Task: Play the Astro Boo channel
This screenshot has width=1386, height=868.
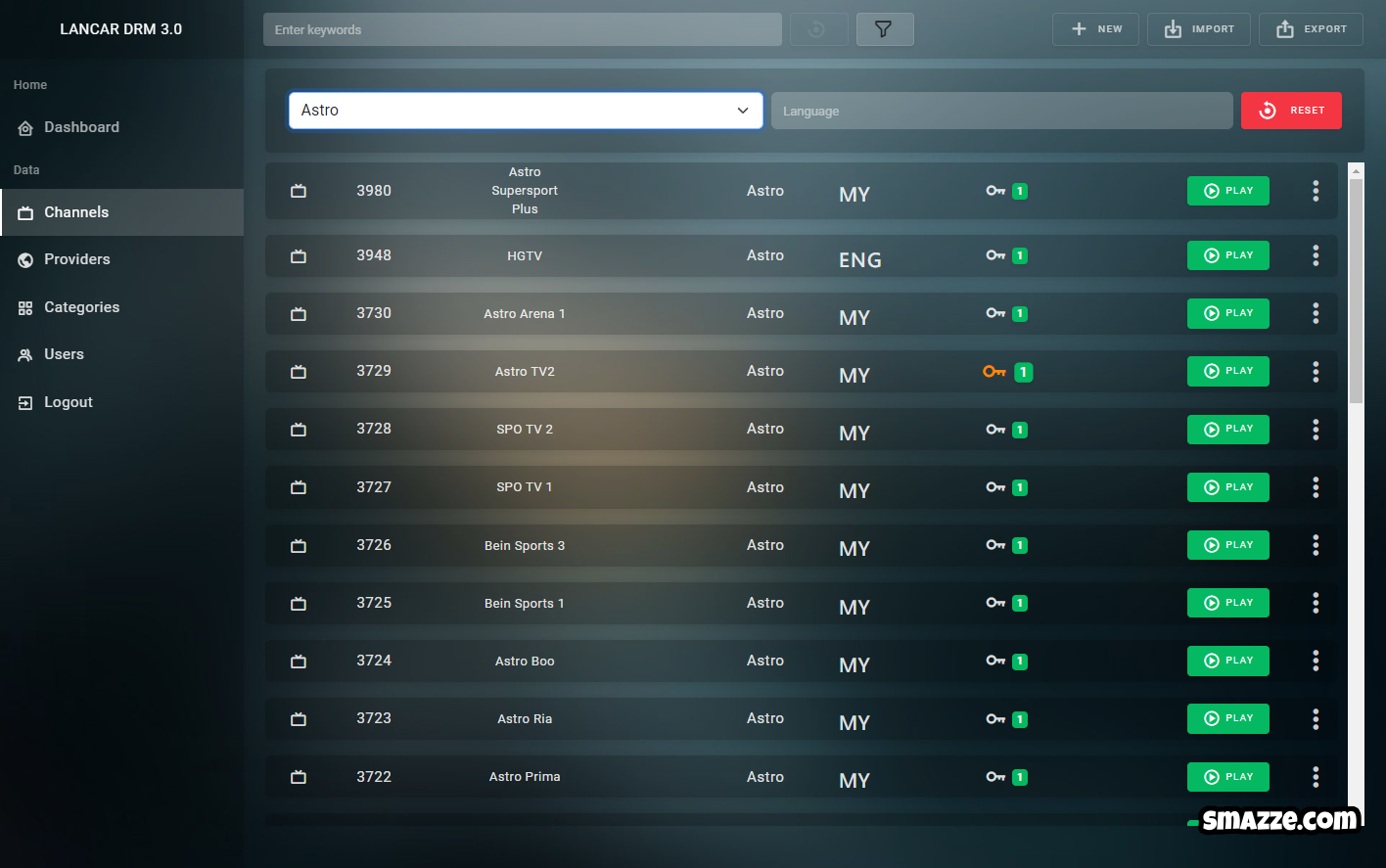Action: pyautogui.click(x=1228, y=661)
